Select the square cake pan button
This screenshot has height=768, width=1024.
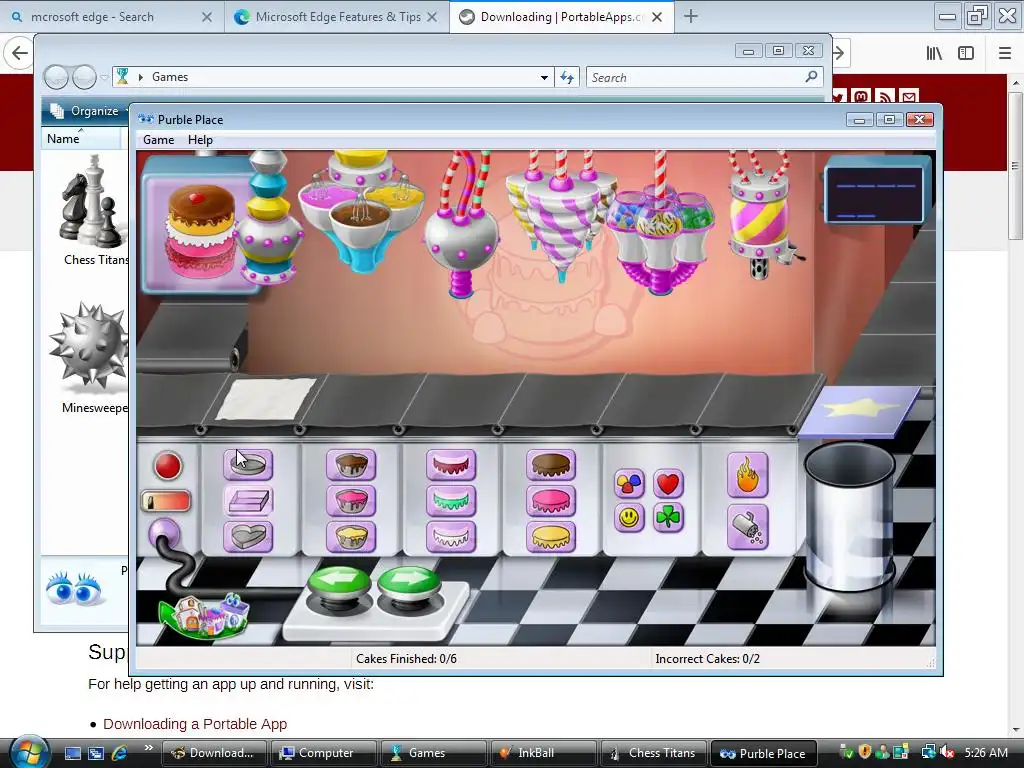248,501
